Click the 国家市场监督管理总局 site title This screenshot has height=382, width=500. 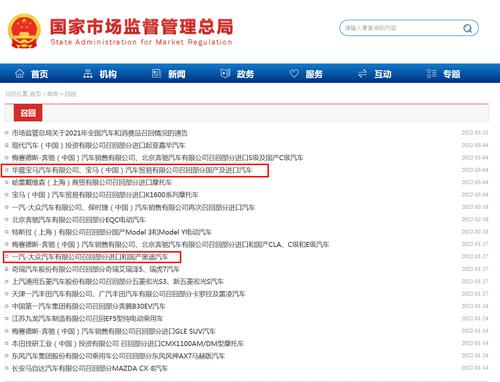click(142, 27)
